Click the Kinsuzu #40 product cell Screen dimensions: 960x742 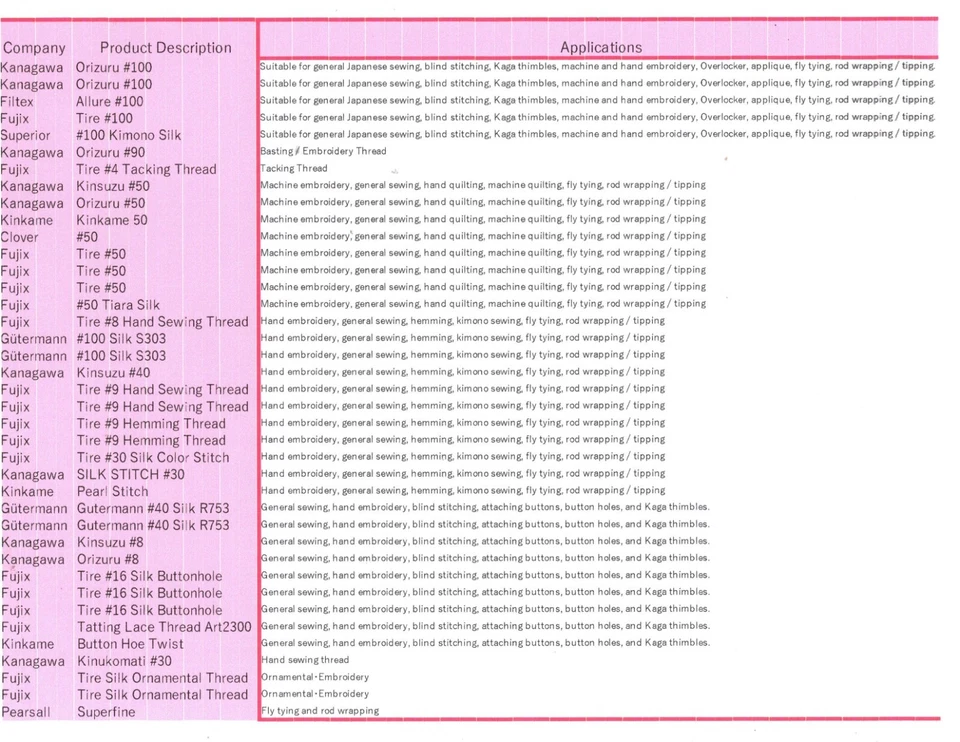point(113,373)
